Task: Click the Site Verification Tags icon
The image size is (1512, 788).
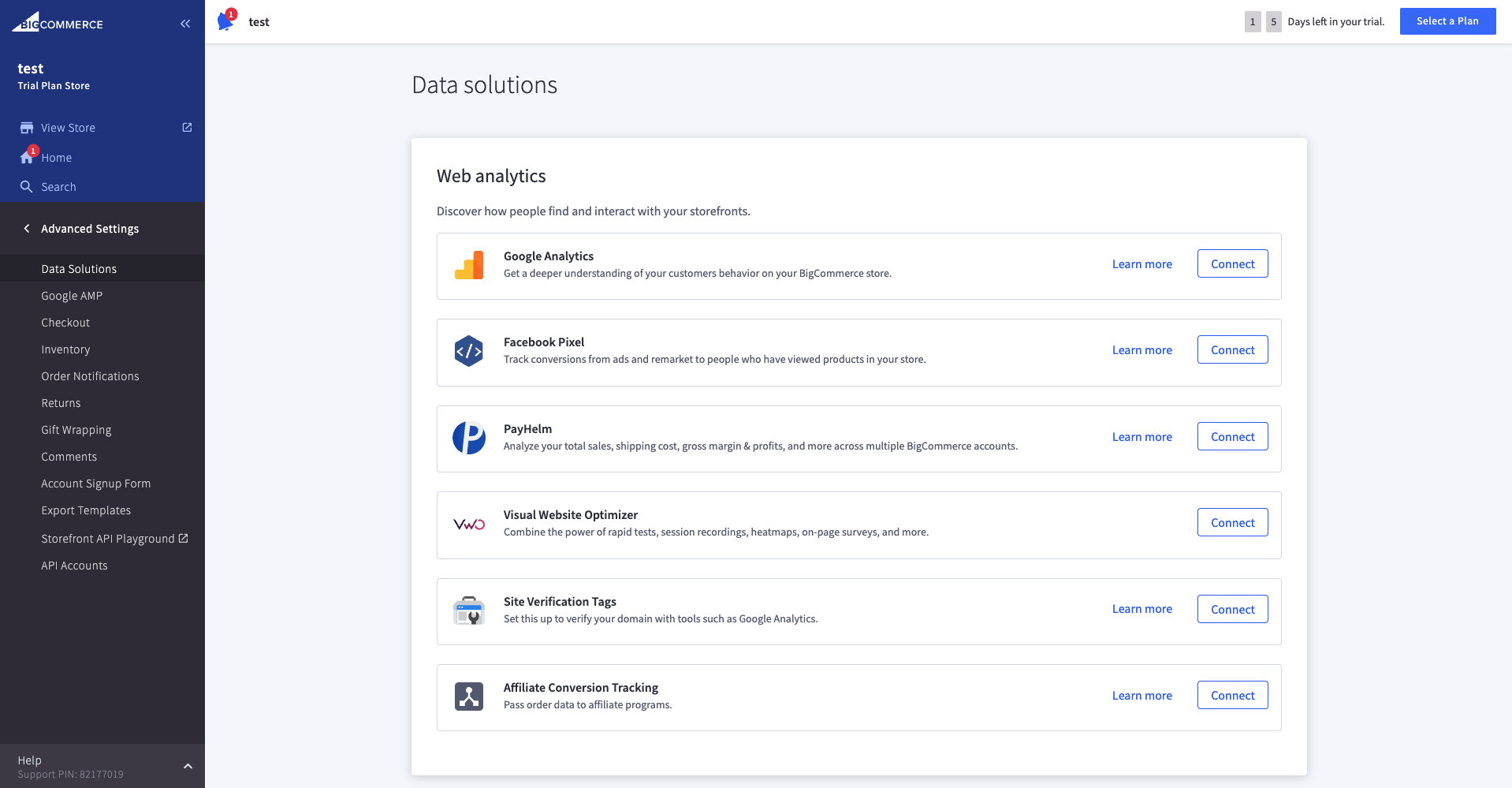Action: click(x=469, y=611)
